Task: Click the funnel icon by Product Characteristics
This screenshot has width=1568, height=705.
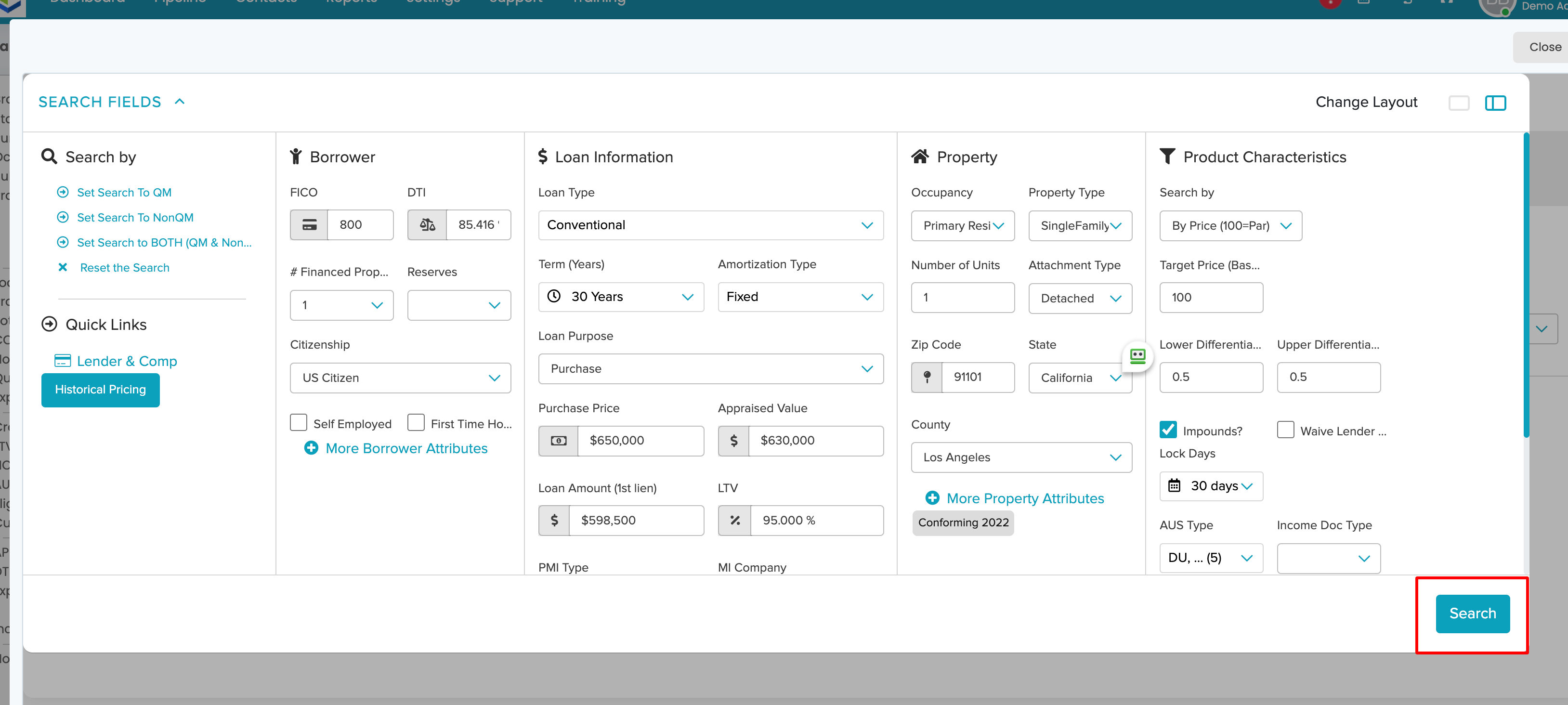Action: pos(1167,157)
